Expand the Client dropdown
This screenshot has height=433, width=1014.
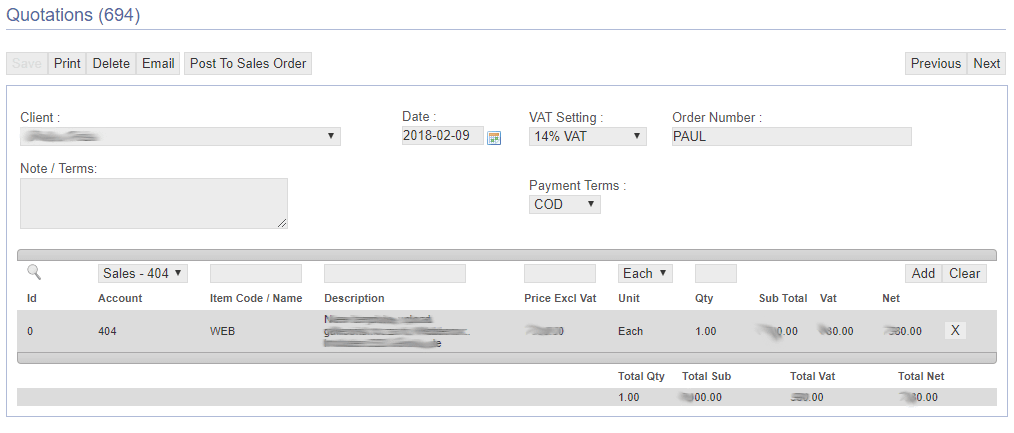[x=180, y=137]
